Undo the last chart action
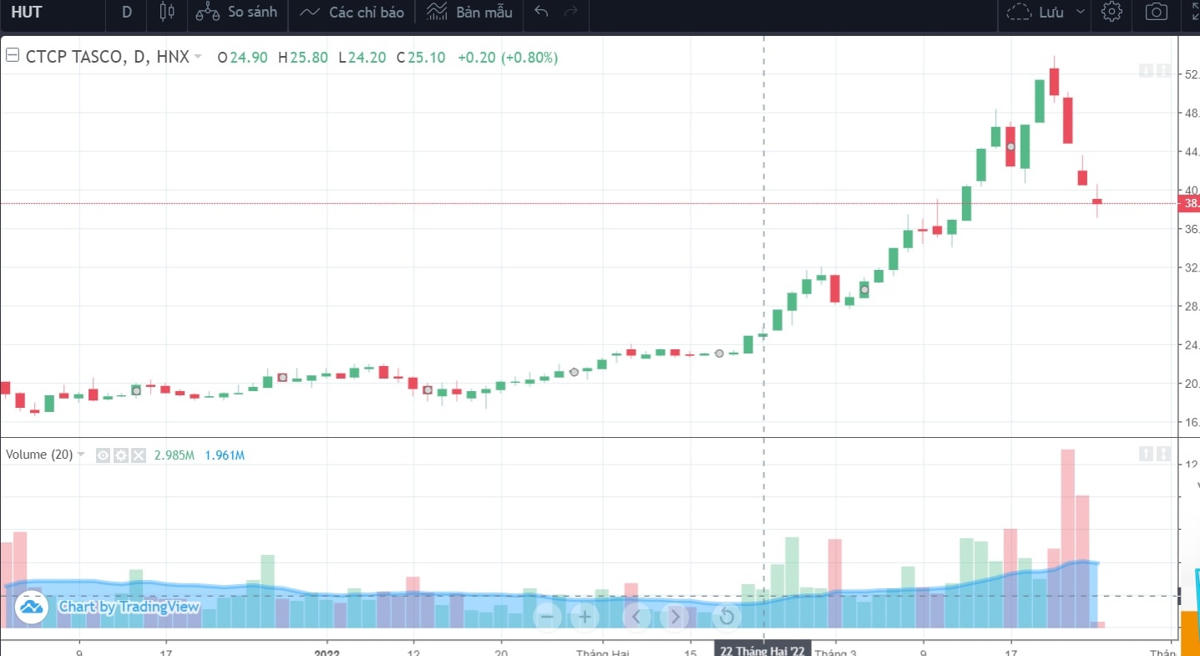The width and height of the screenshot is (1200, 656). tap(541, 13)
